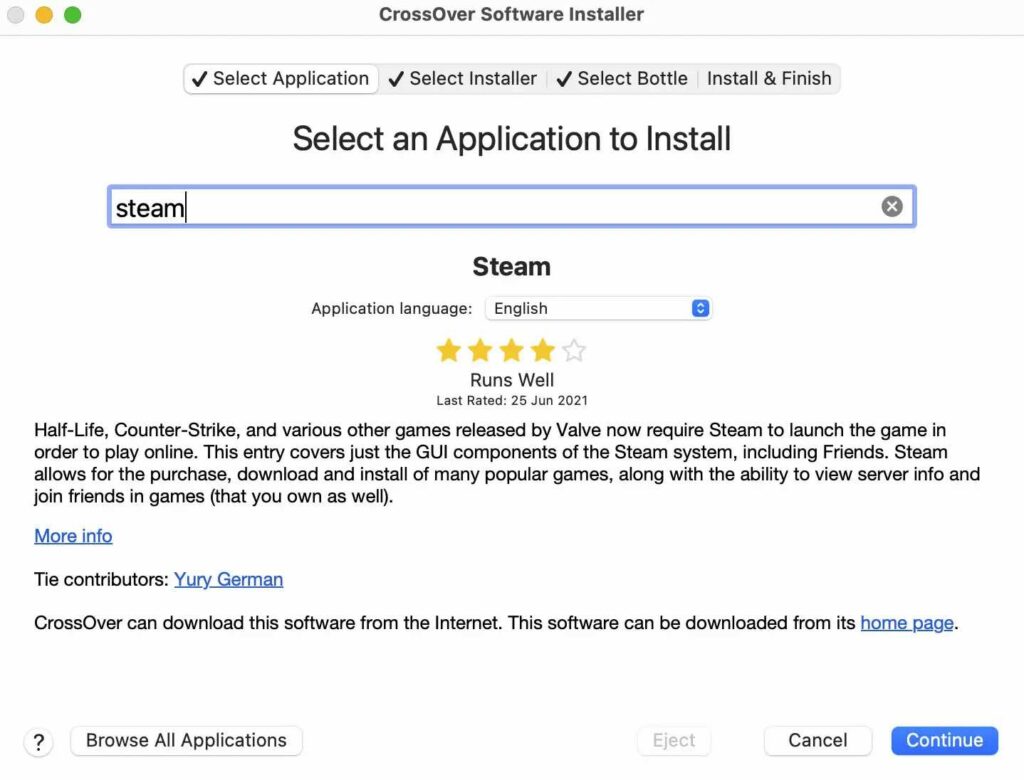Click the Last Rated: 25 Jun 2021 text

click(512, 400)
